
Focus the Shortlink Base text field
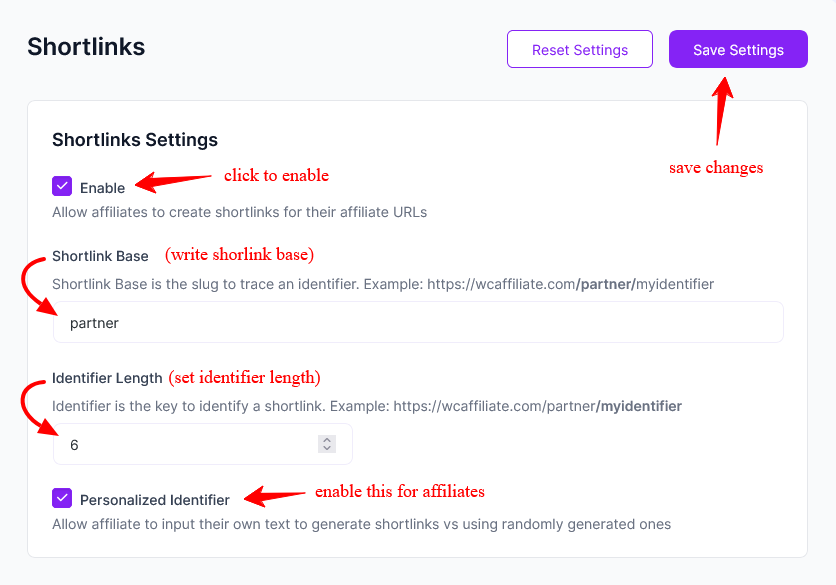click(417, 323)
